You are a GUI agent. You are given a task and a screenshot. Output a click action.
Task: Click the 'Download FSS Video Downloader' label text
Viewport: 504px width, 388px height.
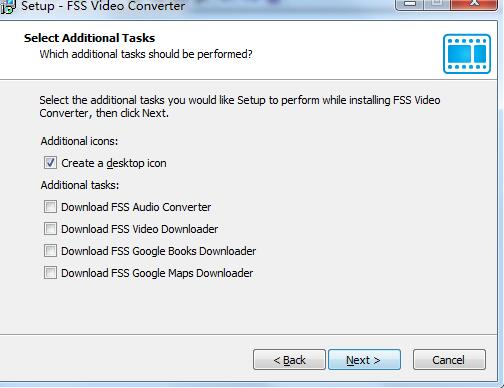click(x=140, y=229)
